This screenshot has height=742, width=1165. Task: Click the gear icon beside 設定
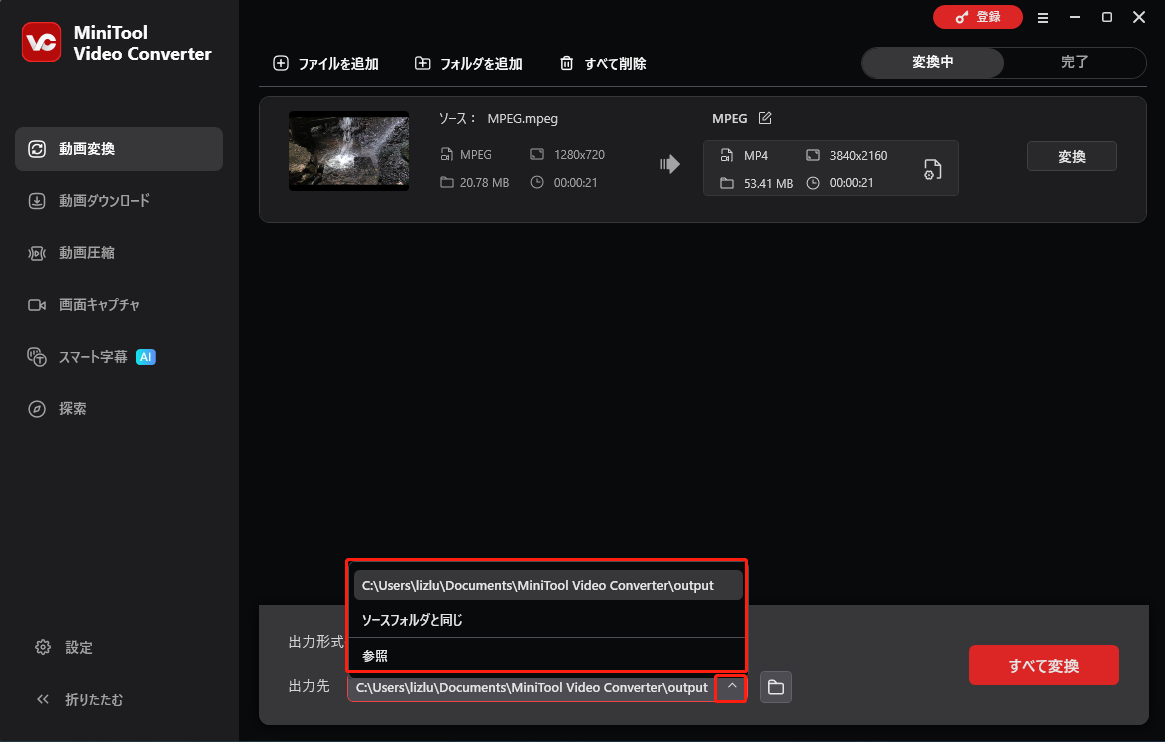[x=43, y=647]
